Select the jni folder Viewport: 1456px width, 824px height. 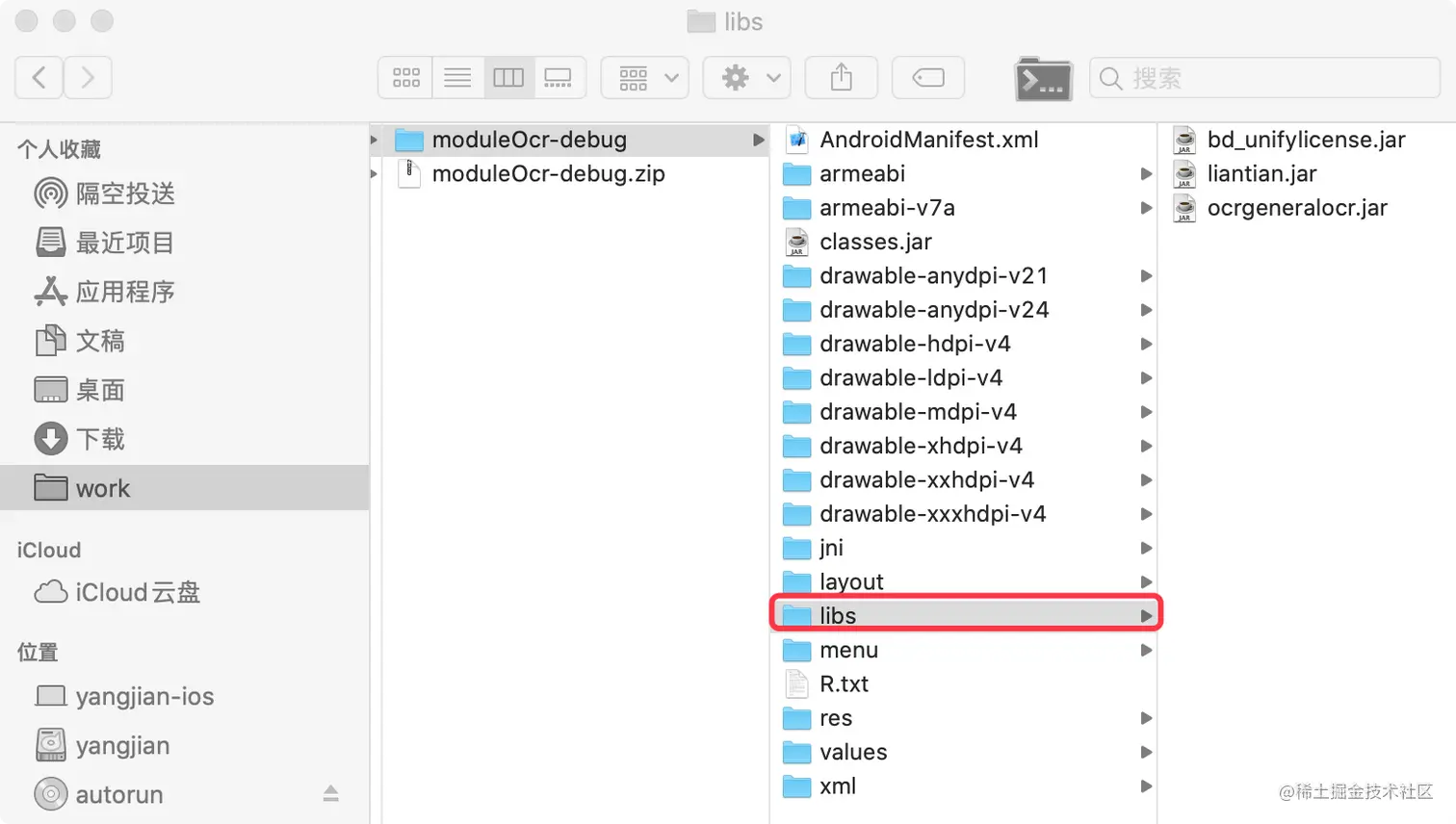pyautogui.click(x=963, y=548)
